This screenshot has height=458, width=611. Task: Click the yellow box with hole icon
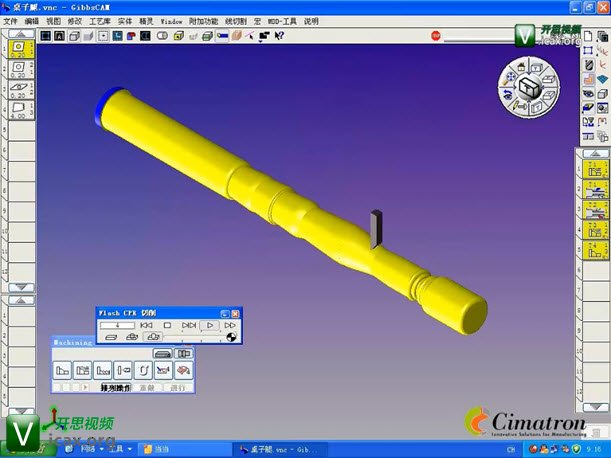click(178, 36)
